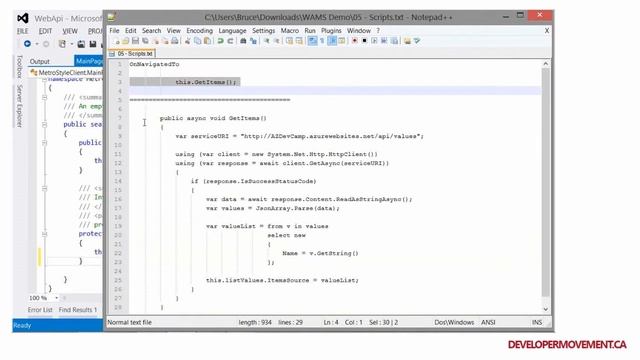Toggle Show Indent Guide in Notepad++

click(332, 41)
